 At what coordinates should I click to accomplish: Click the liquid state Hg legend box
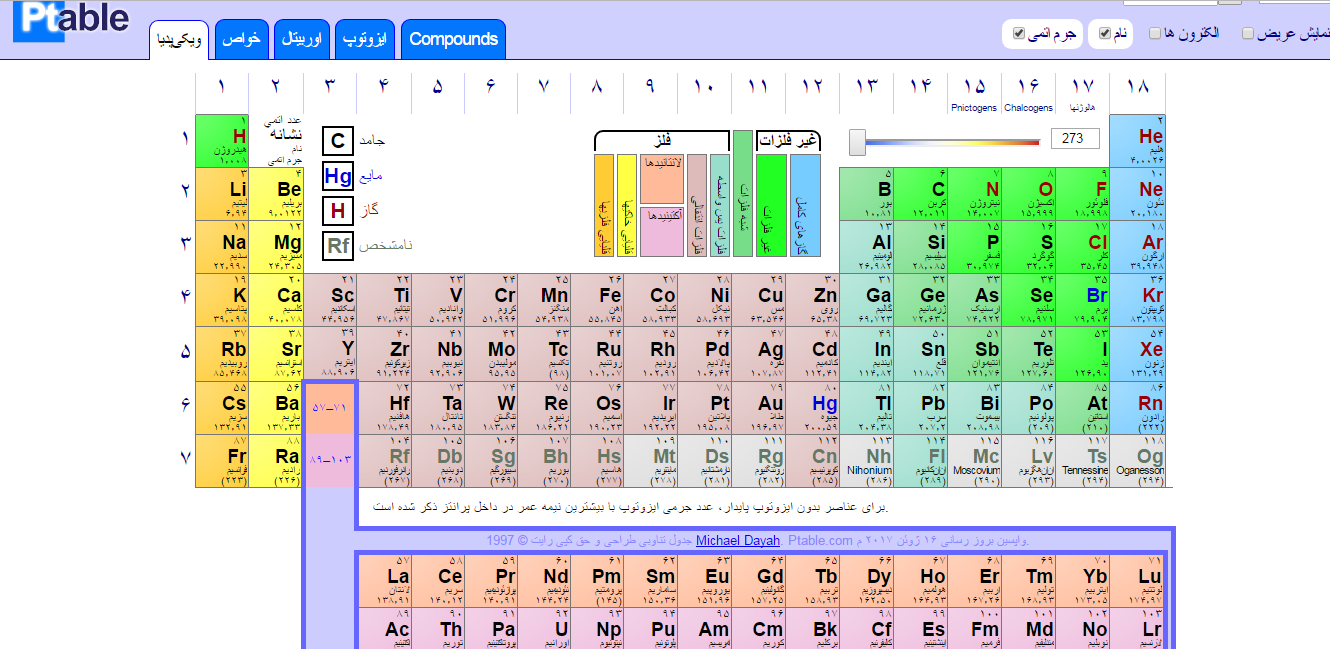pyautogui.click(x=338, y=176)
